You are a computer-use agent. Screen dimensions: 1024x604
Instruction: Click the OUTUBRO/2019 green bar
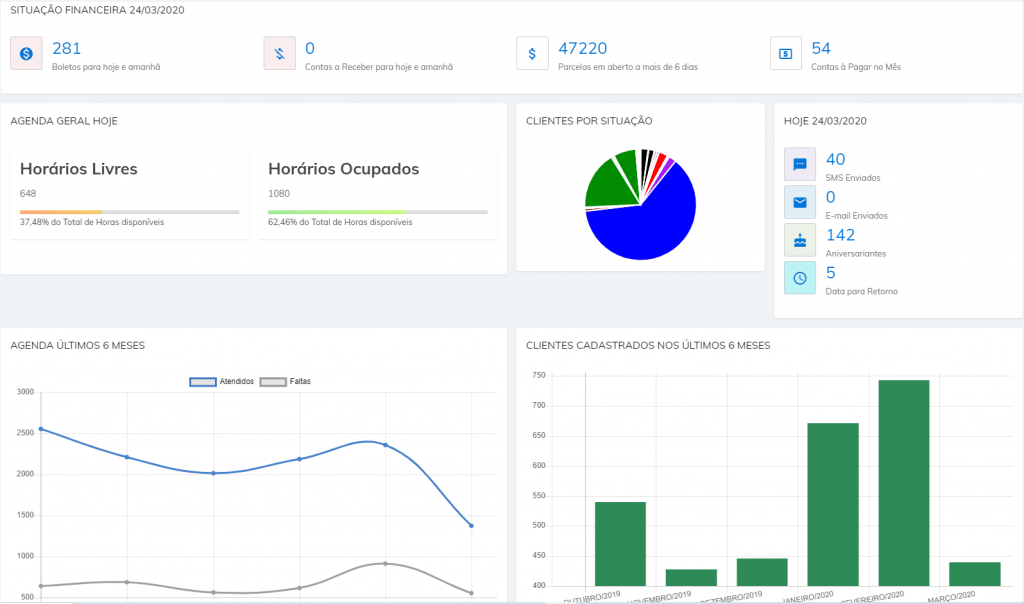[x=620, y=543]
